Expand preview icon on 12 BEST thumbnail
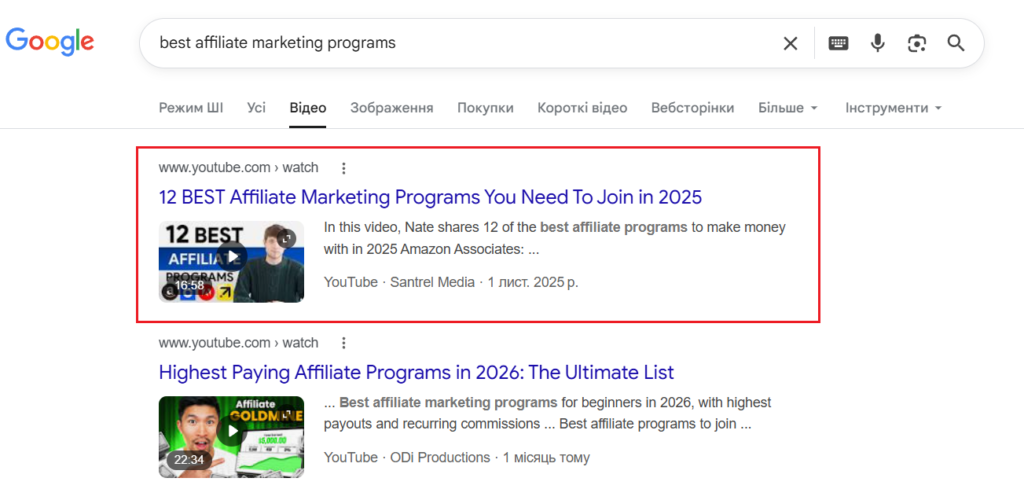Viewport: 1024px width, 489px height. click(x=287, y=238)
